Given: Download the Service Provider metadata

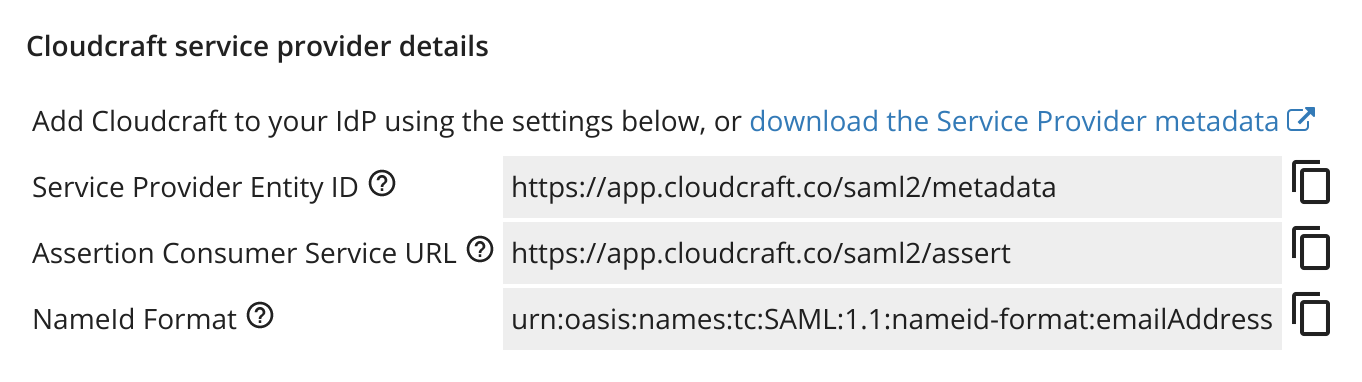Looking at the screenshot, I should click(1015, 122).
